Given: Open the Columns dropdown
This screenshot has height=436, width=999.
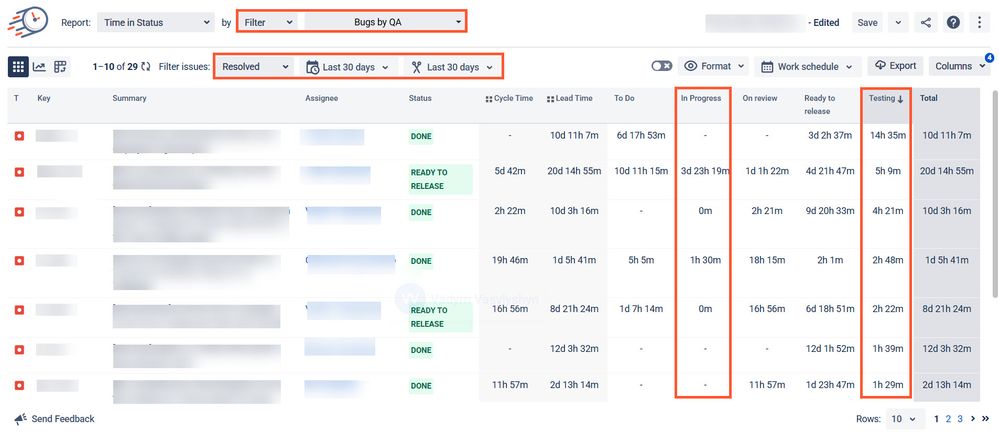Looking at the screenshot, I should [959, 66].
